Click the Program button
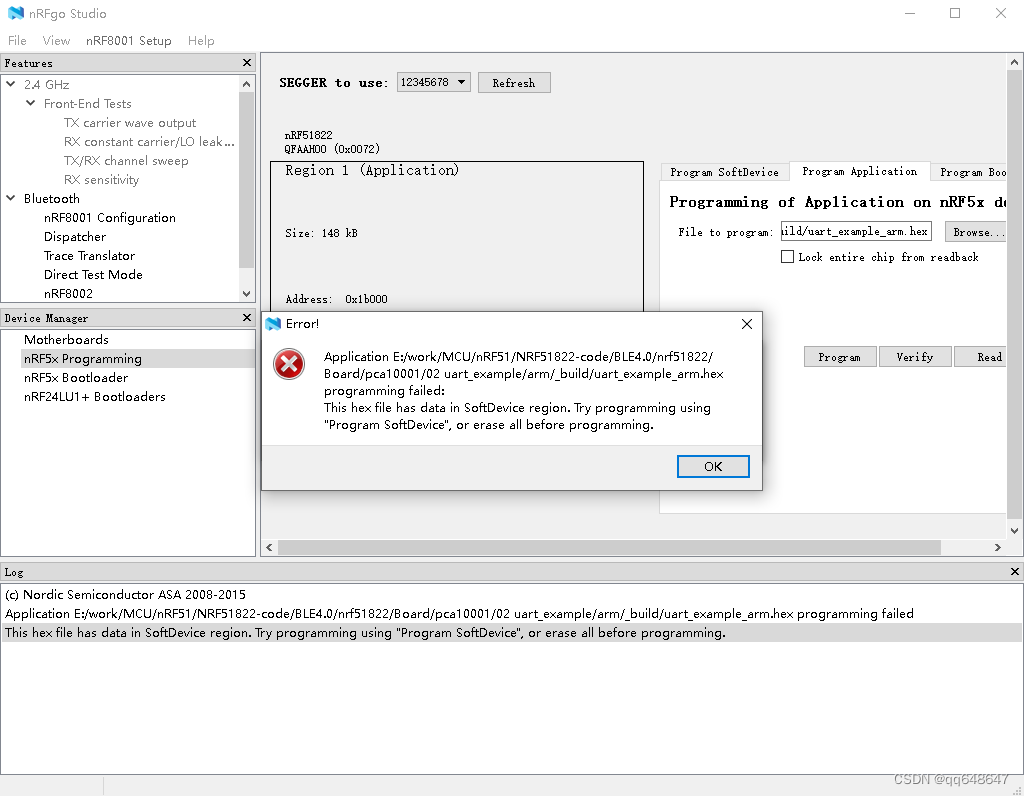 pos(840,357)
